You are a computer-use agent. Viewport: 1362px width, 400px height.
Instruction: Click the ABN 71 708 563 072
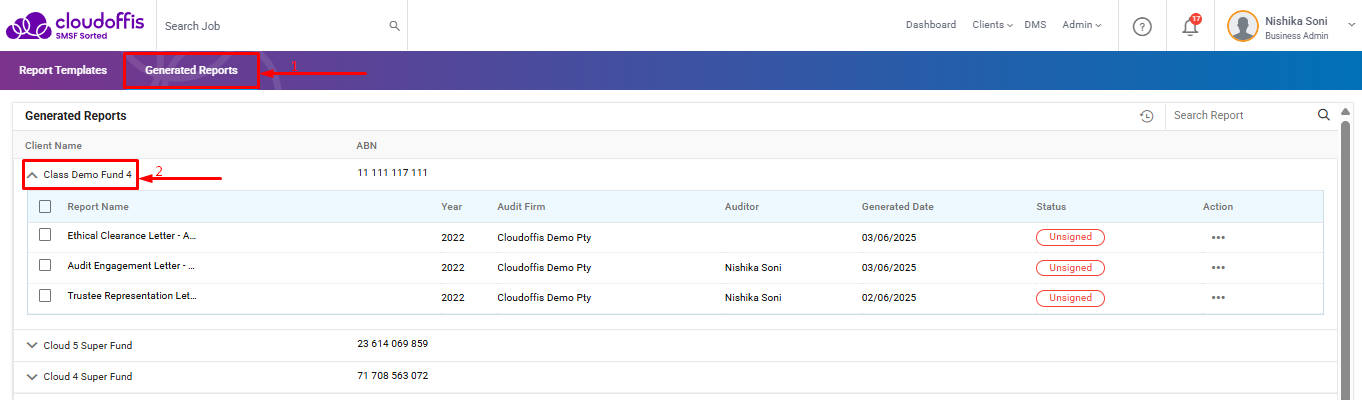[392, 376]
